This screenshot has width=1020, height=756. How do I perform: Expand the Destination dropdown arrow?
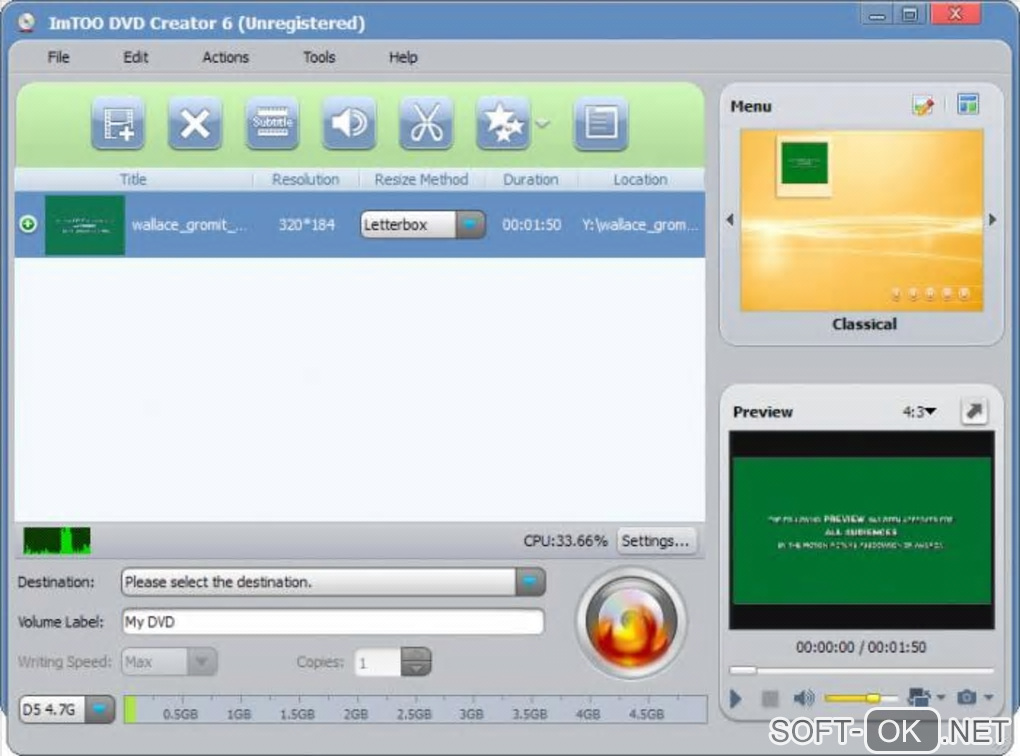pos(530,582)
